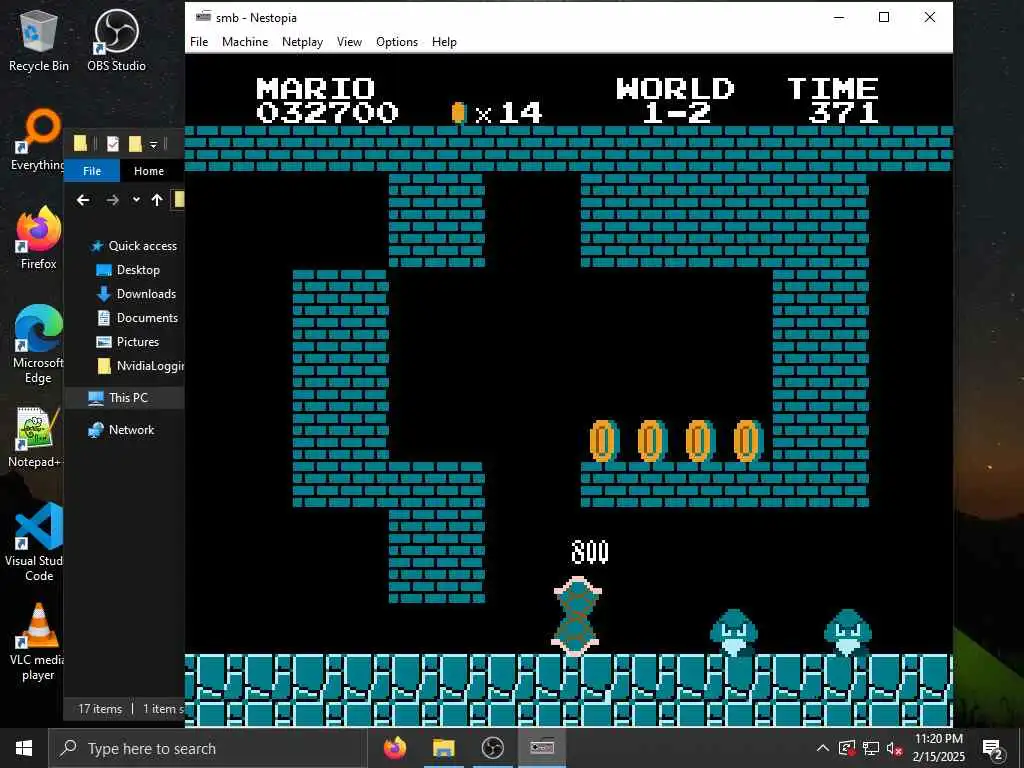This screenshot has width=1024, height=768.
Task: Click the Windows Start button
Action: (24, 748)
